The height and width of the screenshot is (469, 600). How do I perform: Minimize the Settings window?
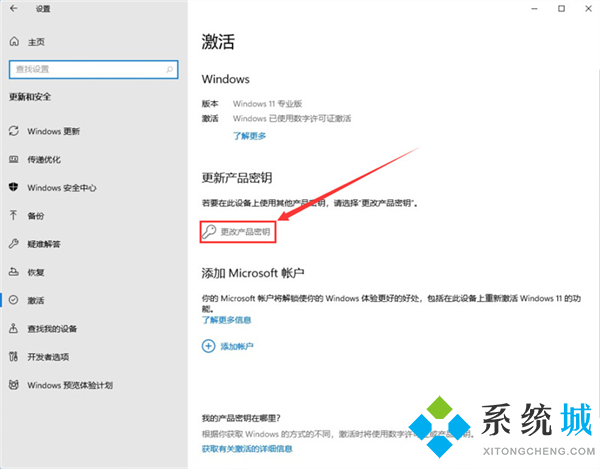pos(535,8)
